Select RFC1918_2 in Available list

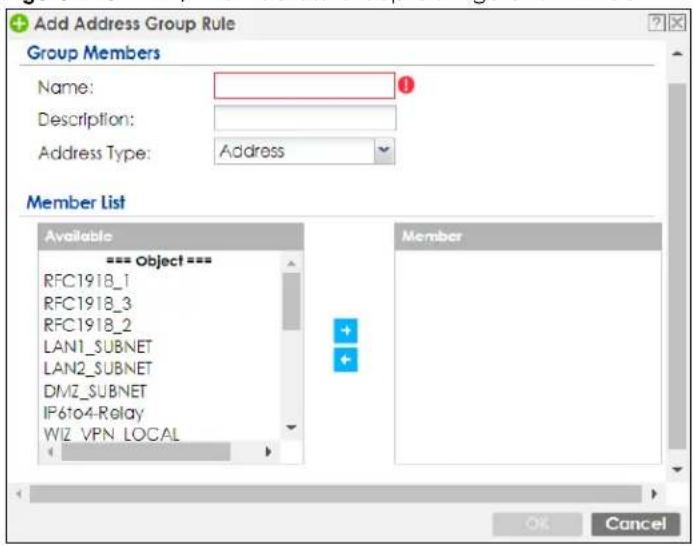87,325
